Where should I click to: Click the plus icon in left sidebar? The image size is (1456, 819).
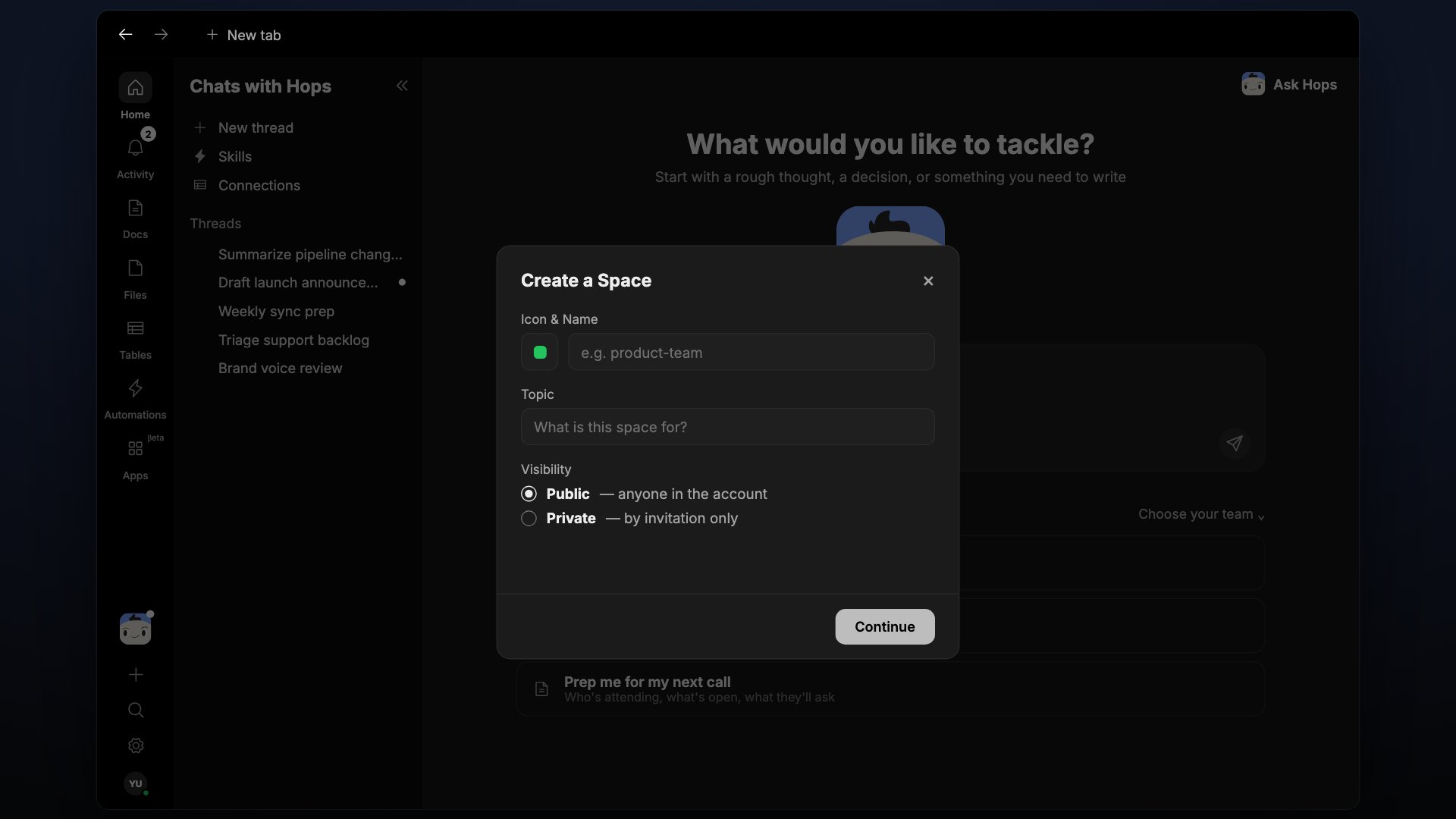point(136,675)
